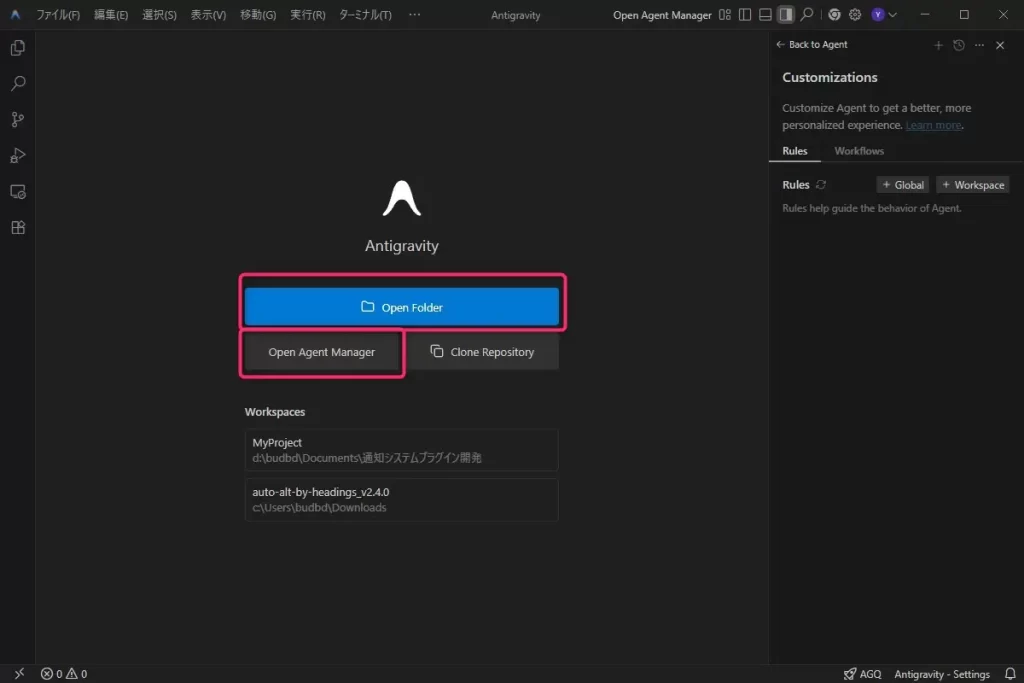Open the Extensions view

click(x=18, y=227)
